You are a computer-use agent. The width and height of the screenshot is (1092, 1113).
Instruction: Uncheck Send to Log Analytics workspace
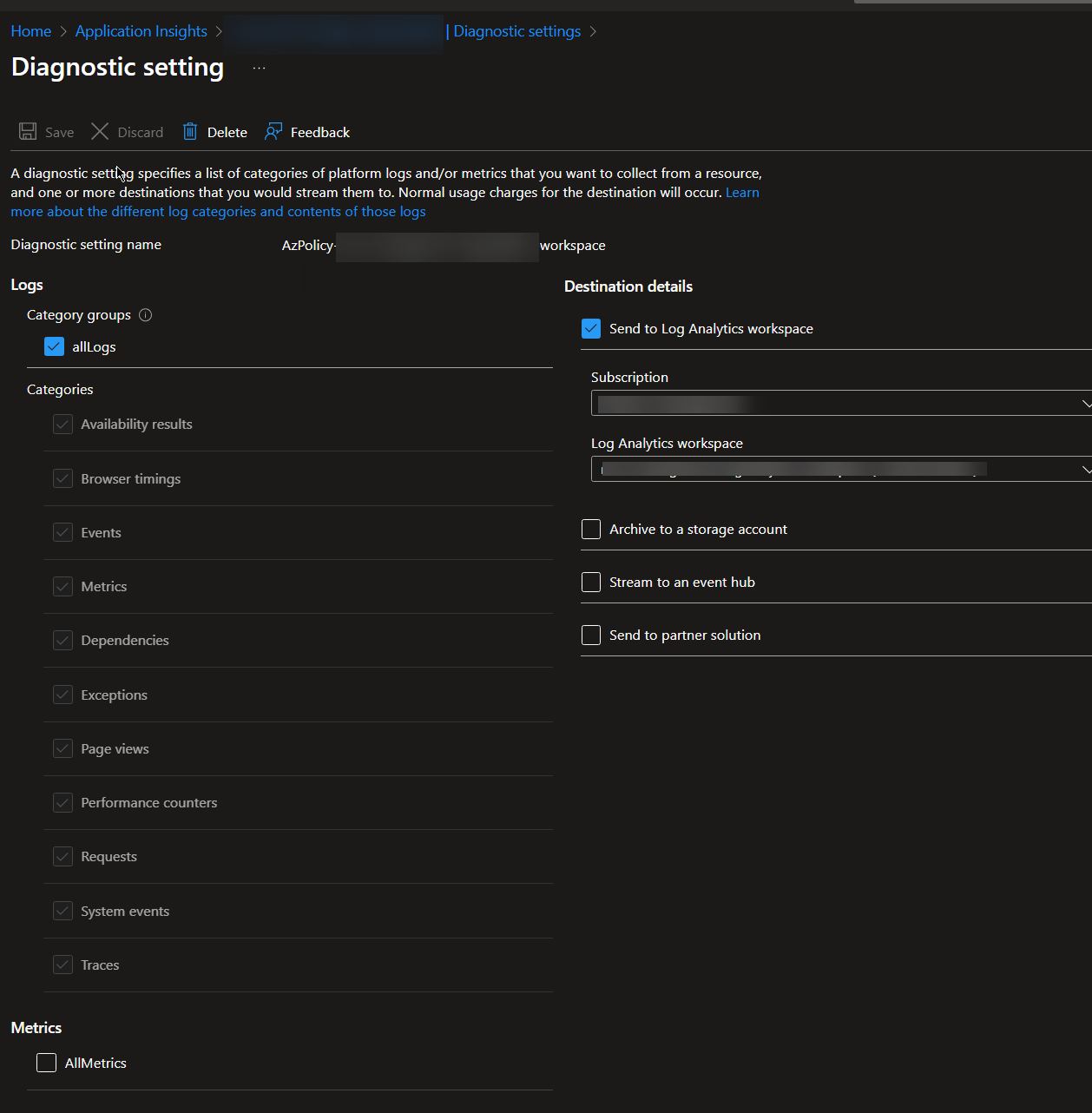coord(591,329)
